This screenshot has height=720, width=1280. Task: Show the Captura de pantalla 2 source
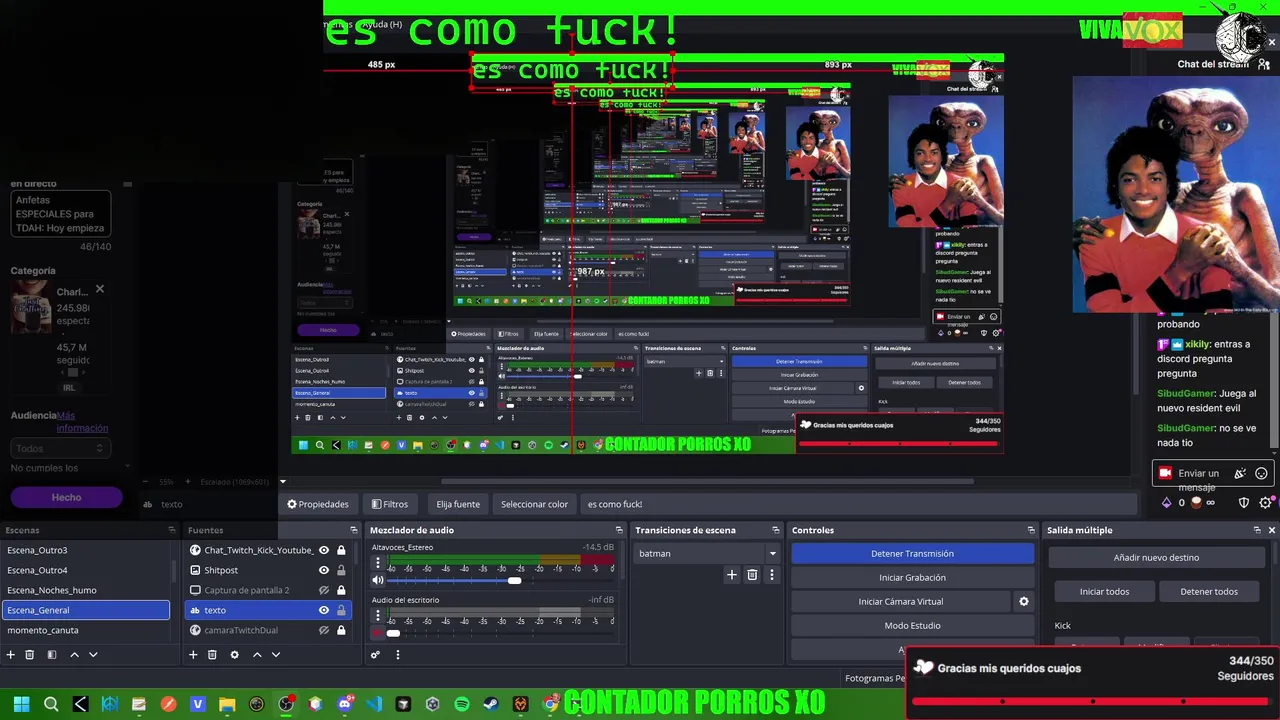coord(324,590)
